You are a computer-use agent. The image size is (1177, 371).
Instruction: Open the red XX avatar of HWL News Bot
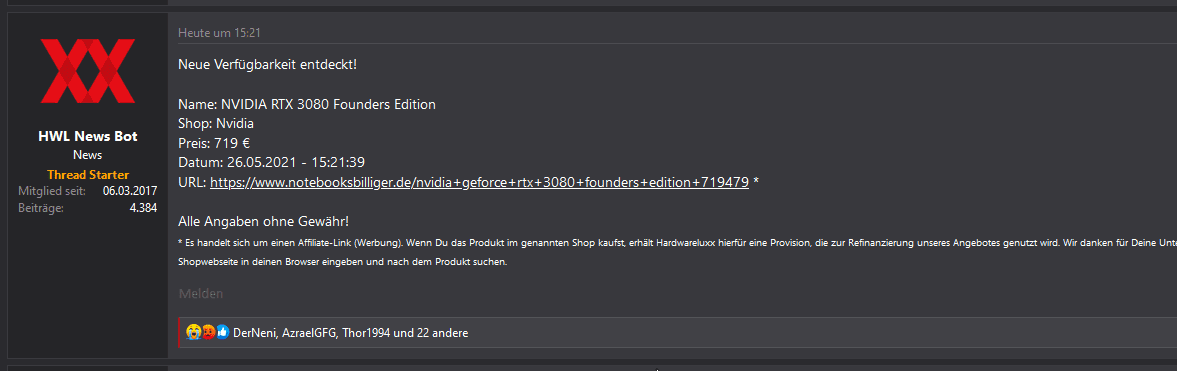(87, 71)
